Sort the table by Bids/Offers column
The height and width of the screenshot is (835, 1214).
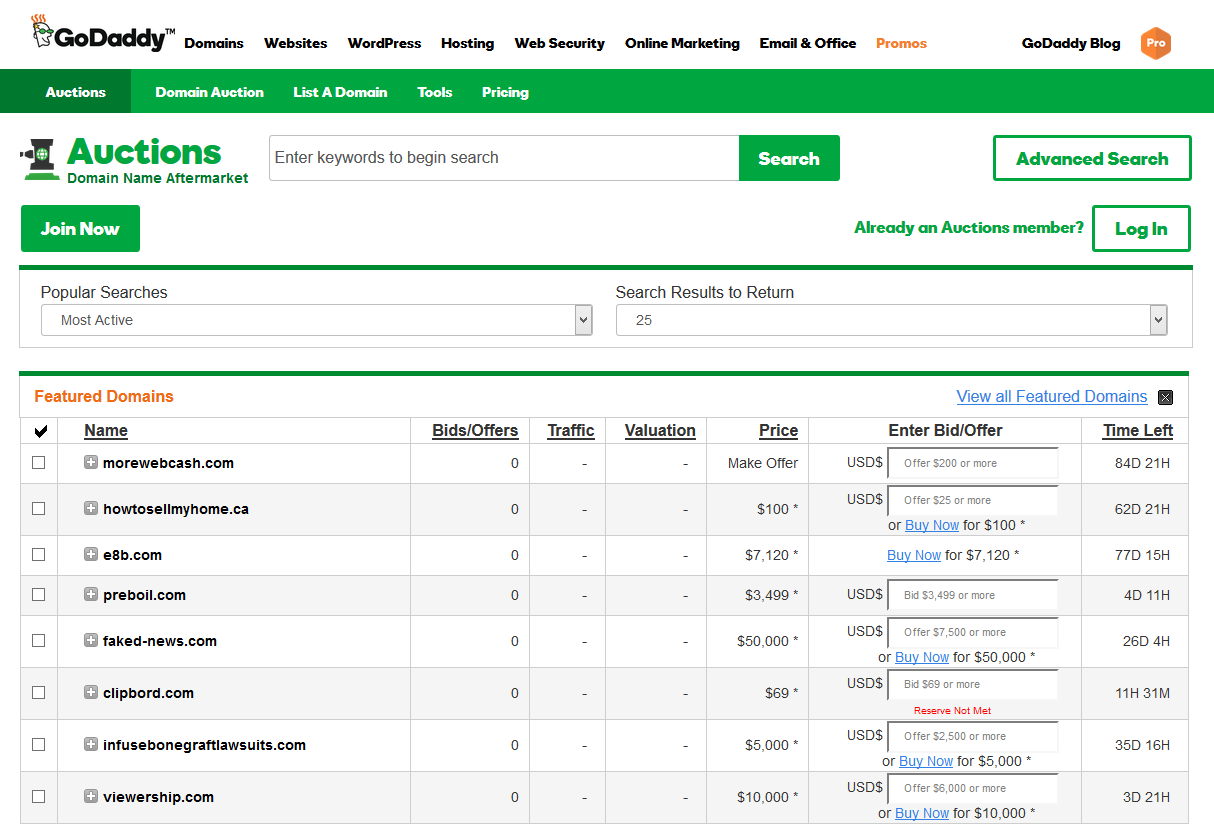click(x=475, y=430)
